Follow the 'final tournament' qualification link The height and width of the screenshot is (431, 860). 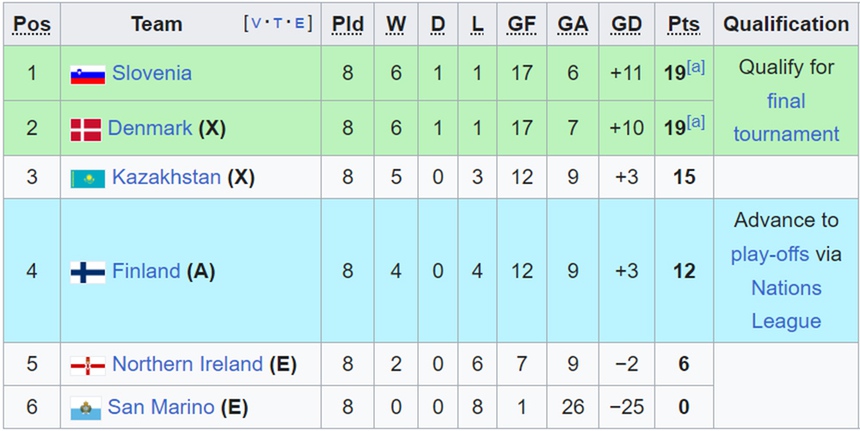[786, 117]
